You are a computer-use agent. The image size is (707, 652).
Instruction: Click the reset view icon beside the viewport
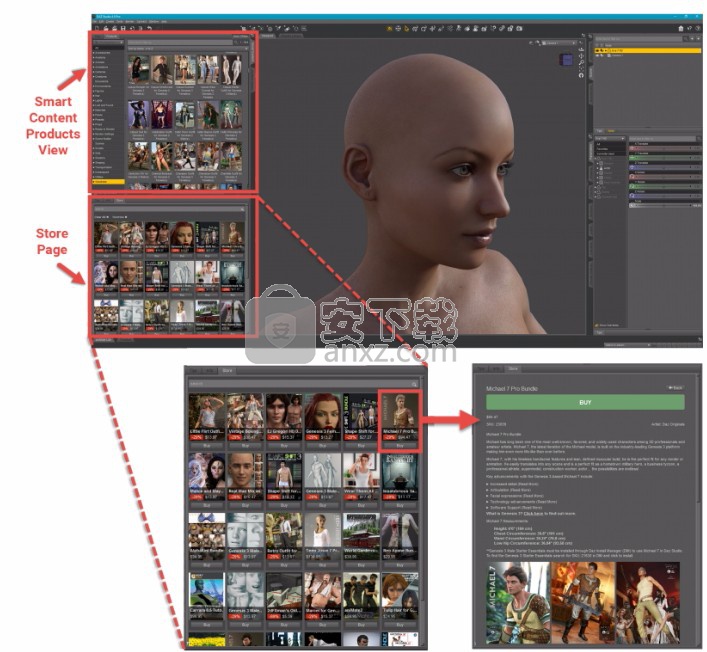click(x=581, y=75)
